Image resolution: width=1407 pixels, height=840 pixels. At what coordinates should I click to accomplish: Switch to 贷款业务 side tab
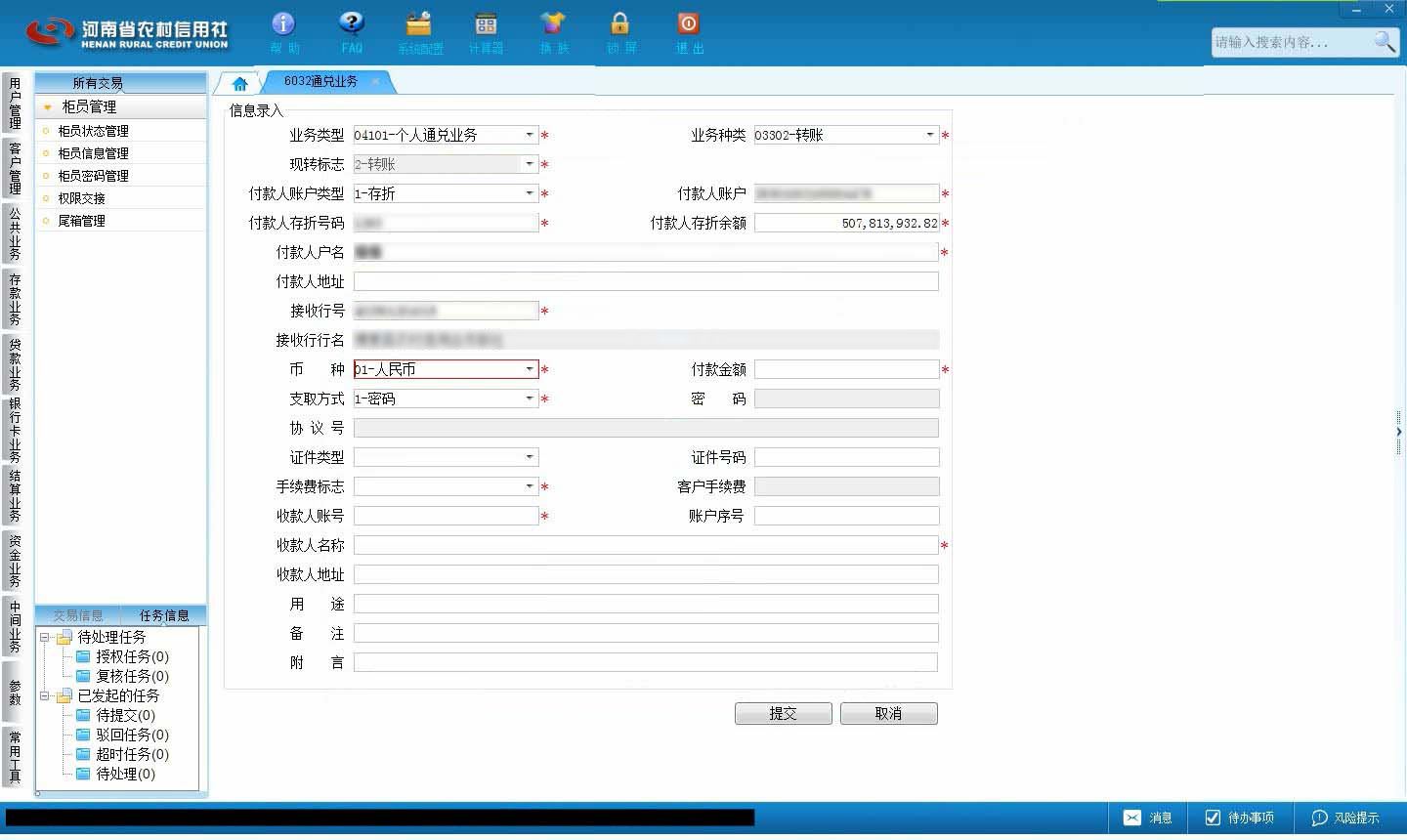coord(15,363)
